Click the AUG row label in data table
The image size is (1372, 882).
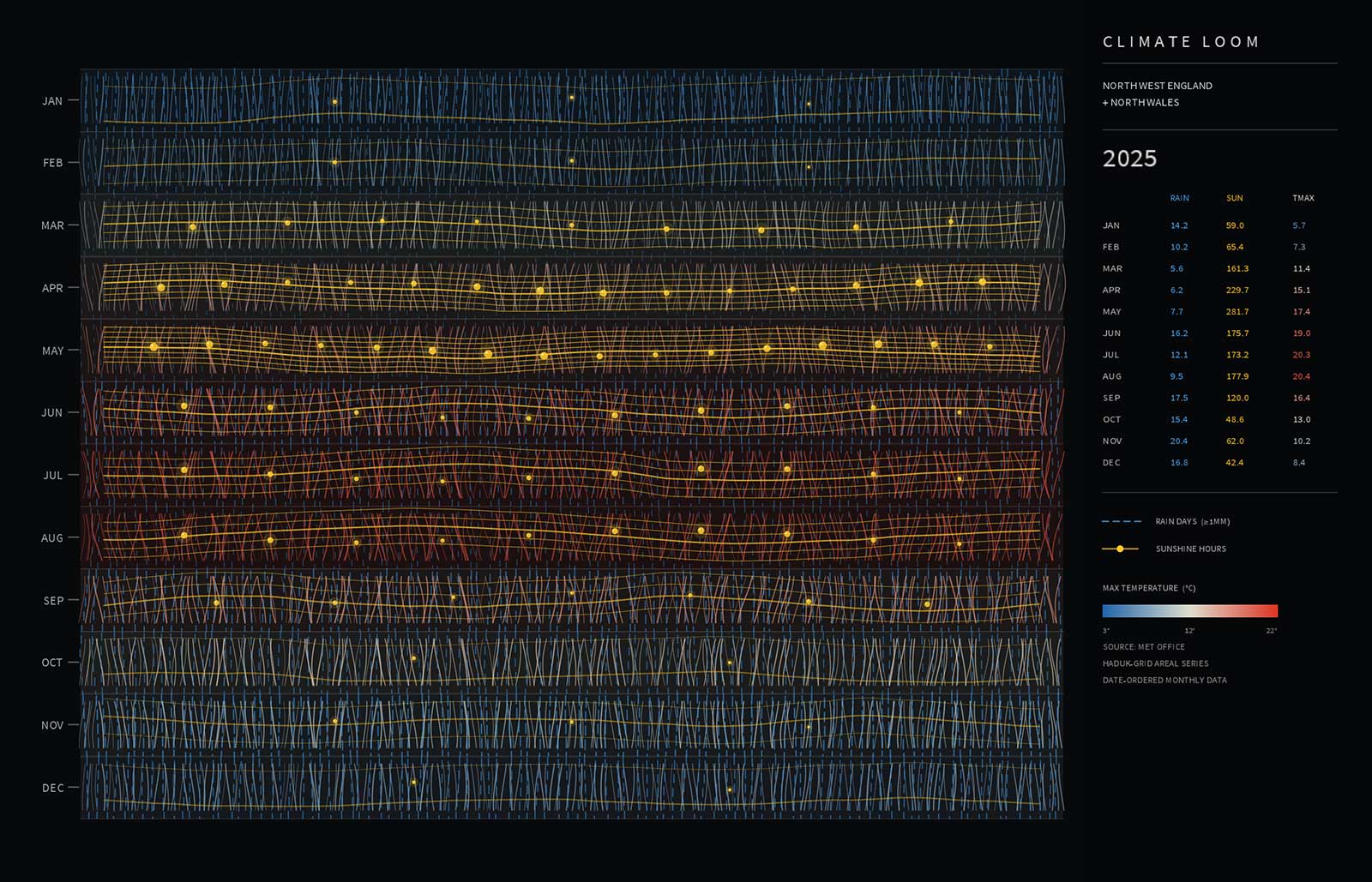(x=1112, y=376)
